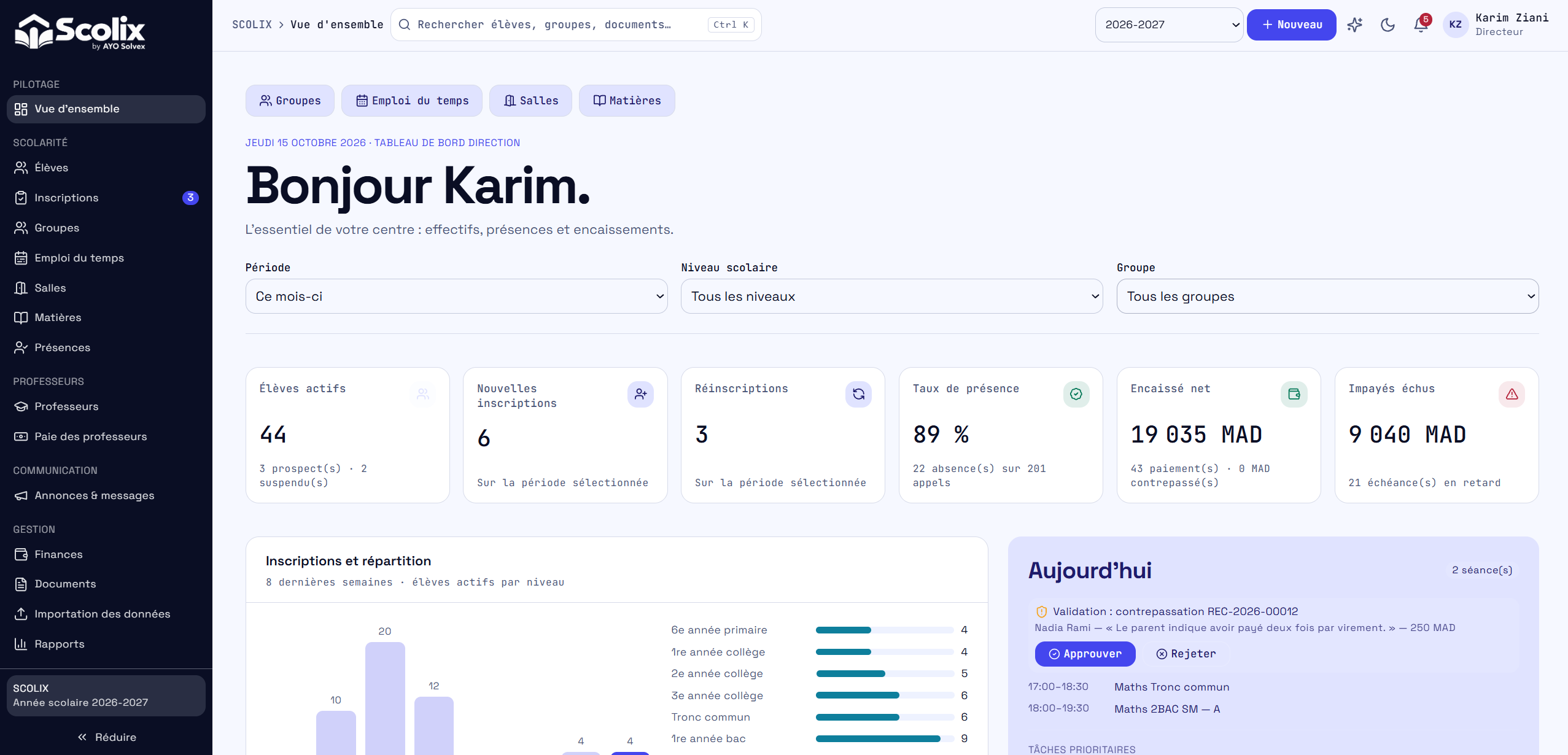Click the 1re année bac progress bar
The height and width of the screenshot is (755, 1568).
click(x=884, y=738)
